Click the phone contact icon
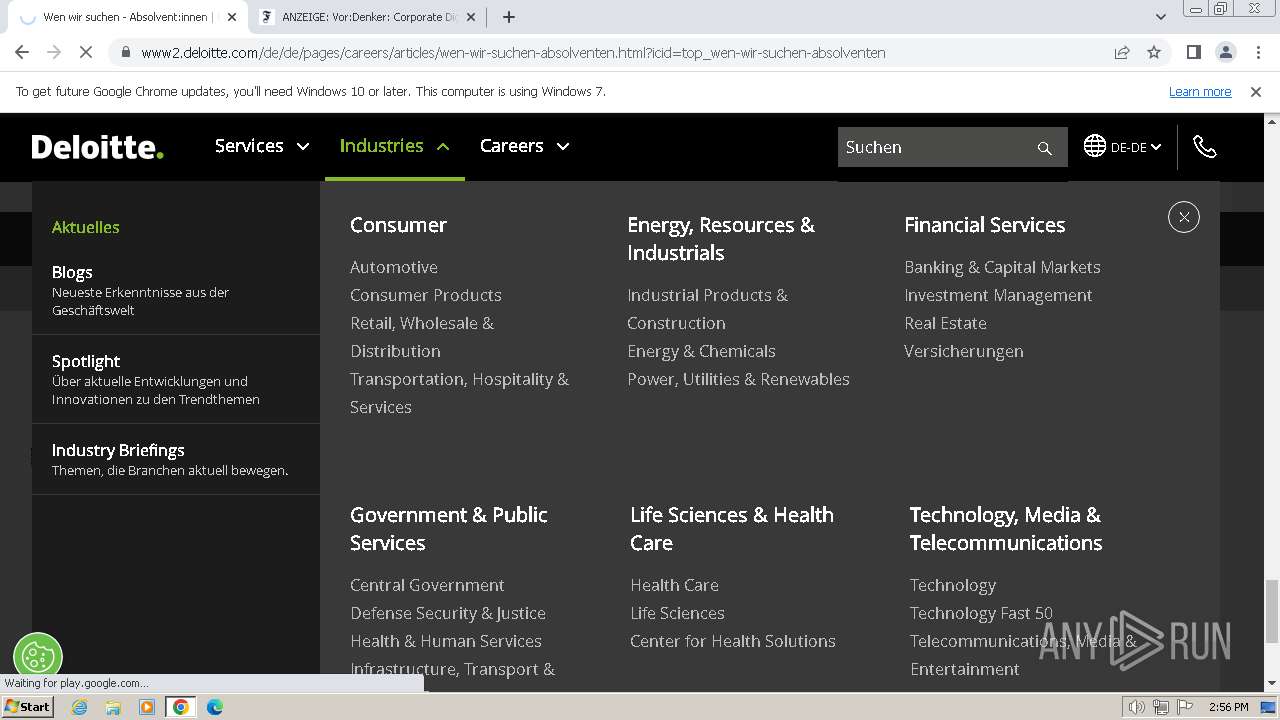Image resolution: width=1280 pixels, height=720 pixels. [1205, 147]
